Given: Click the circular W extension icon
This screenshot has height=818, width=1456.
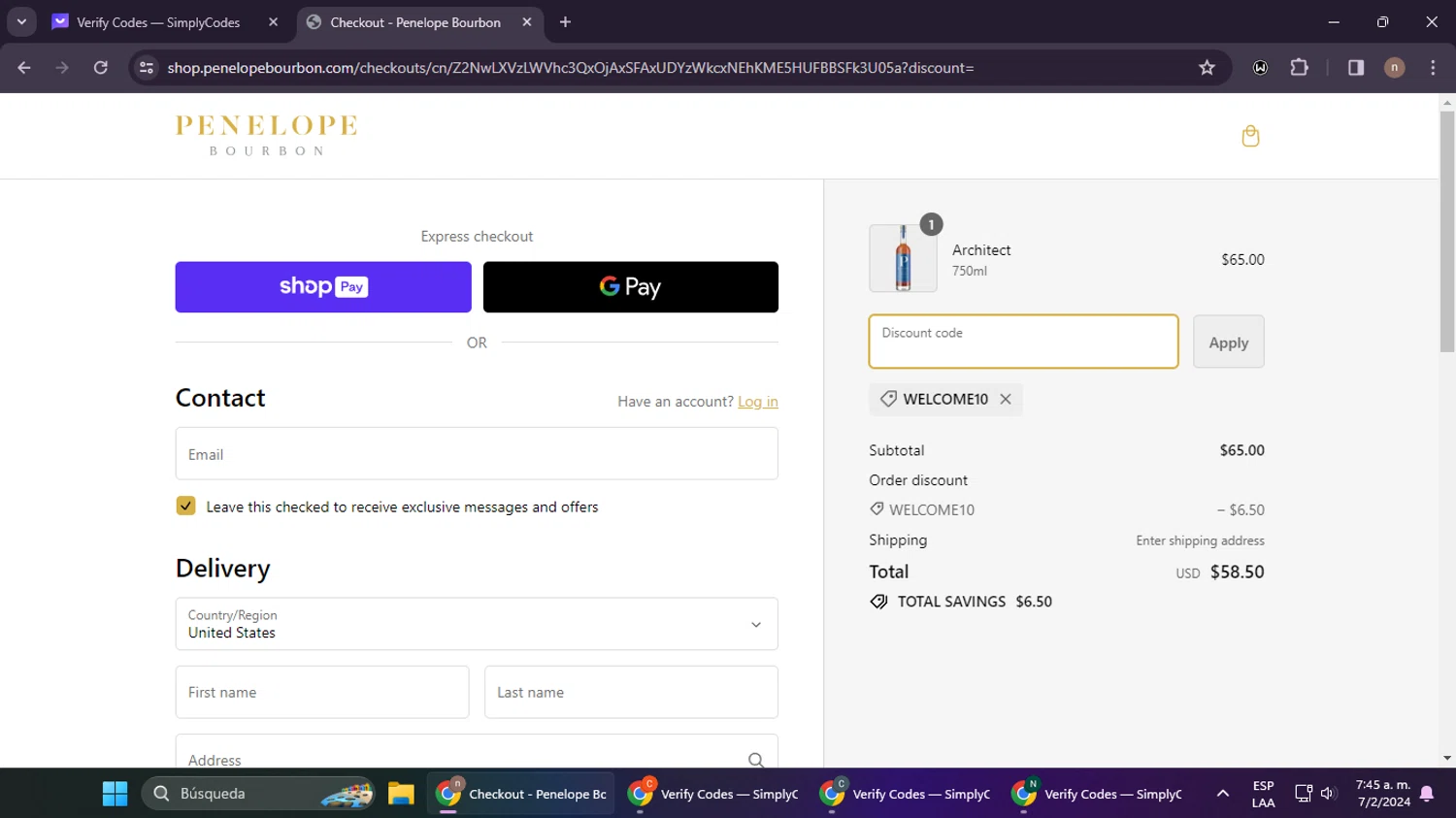Looking at the screenshot, I should (1260, 68).
